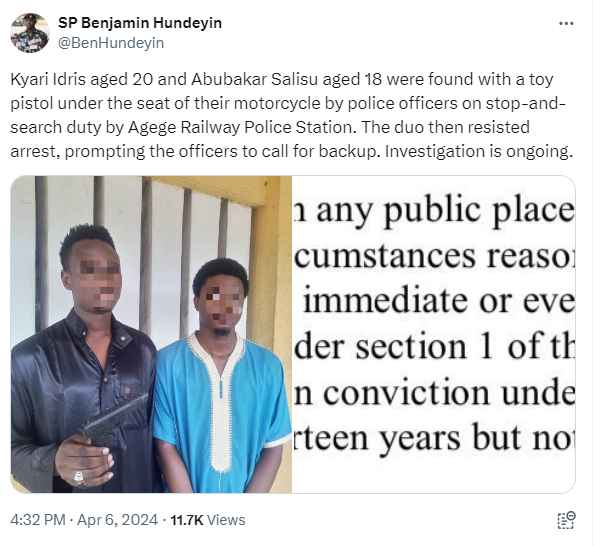View the 11.7K Views count
The width and height of the screenshot is (597, 546).
point(208,520)
